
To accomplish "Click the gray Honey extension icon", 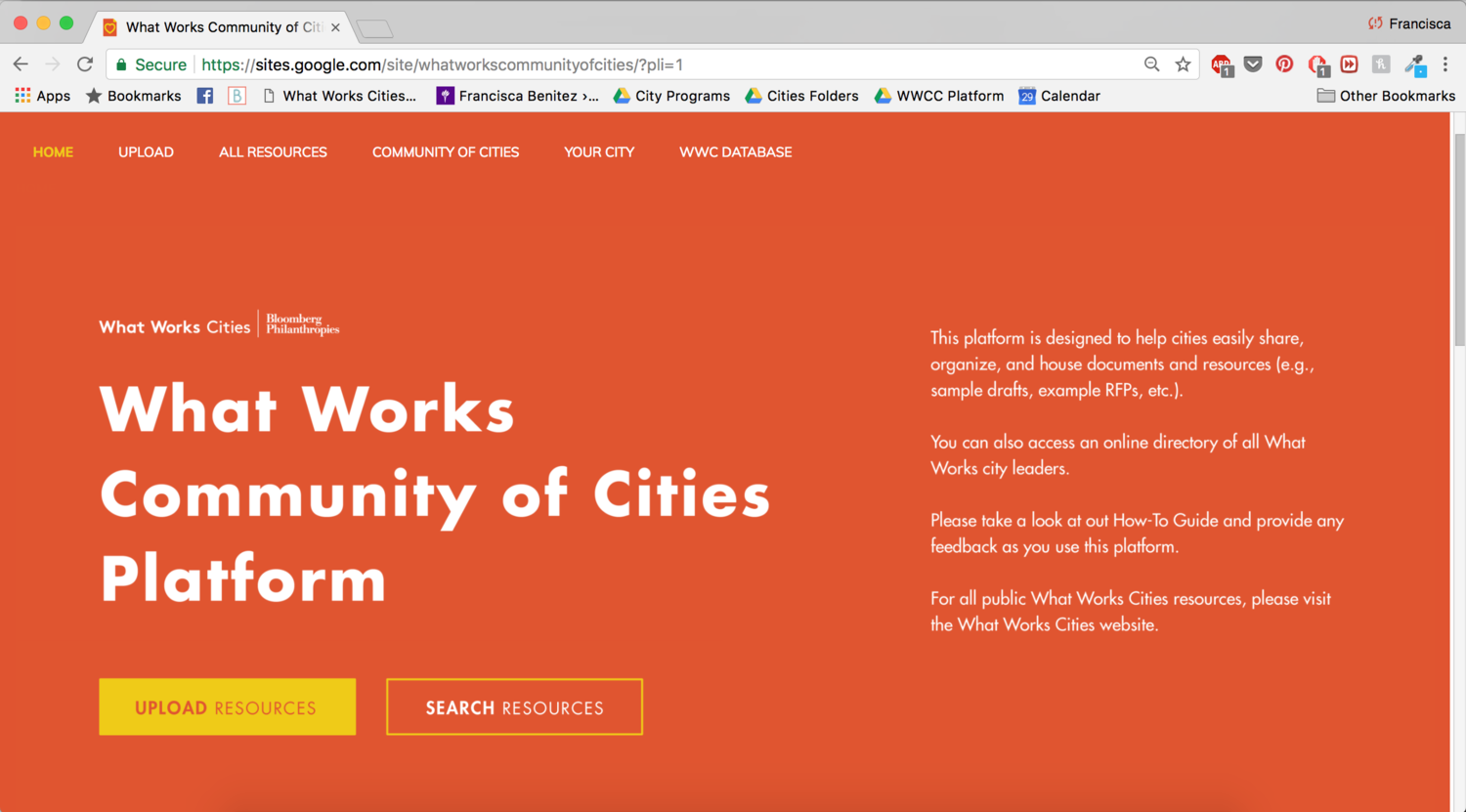I will pos(1381,64).
